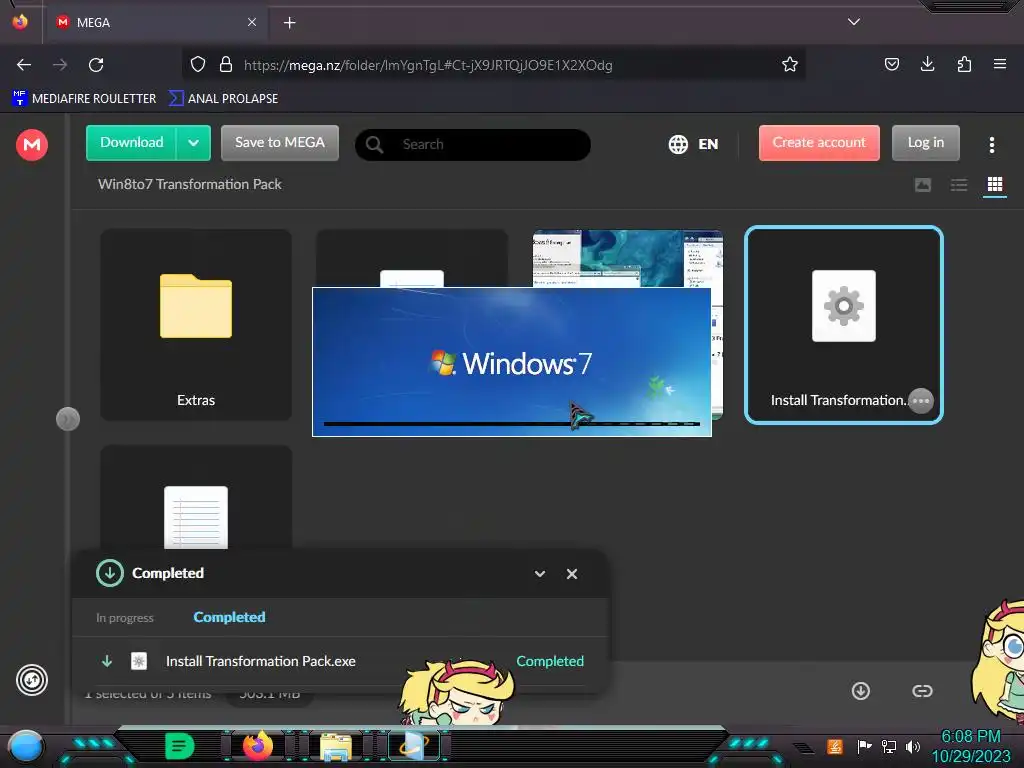Click the green Download button
This screenshot has width=1024, height=768.
(x=131, y=142)
